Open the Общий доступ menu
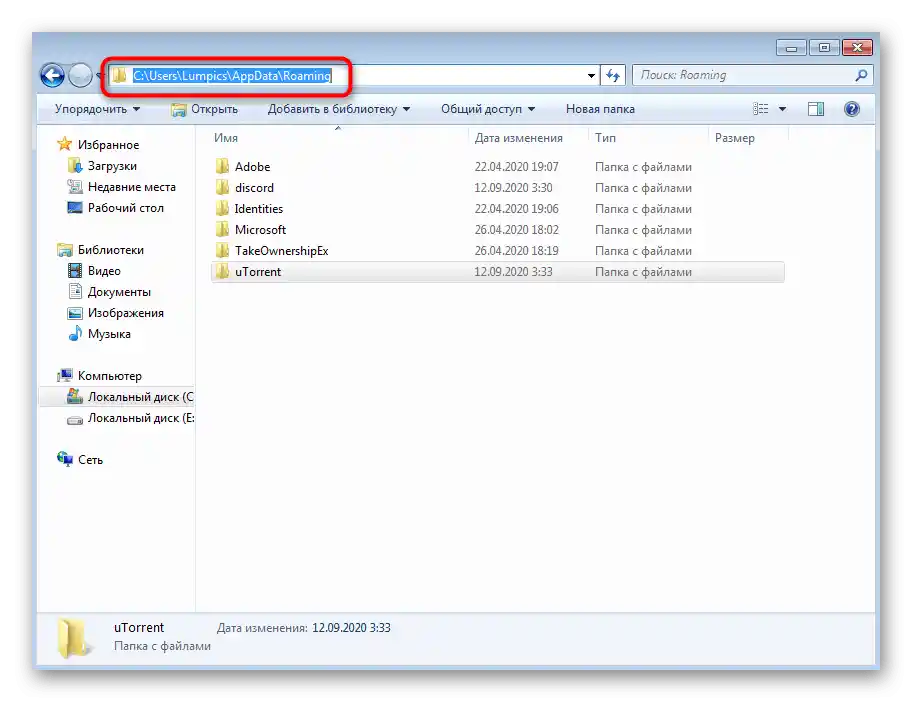The image size is (912, 702). [x=487, y=109]
